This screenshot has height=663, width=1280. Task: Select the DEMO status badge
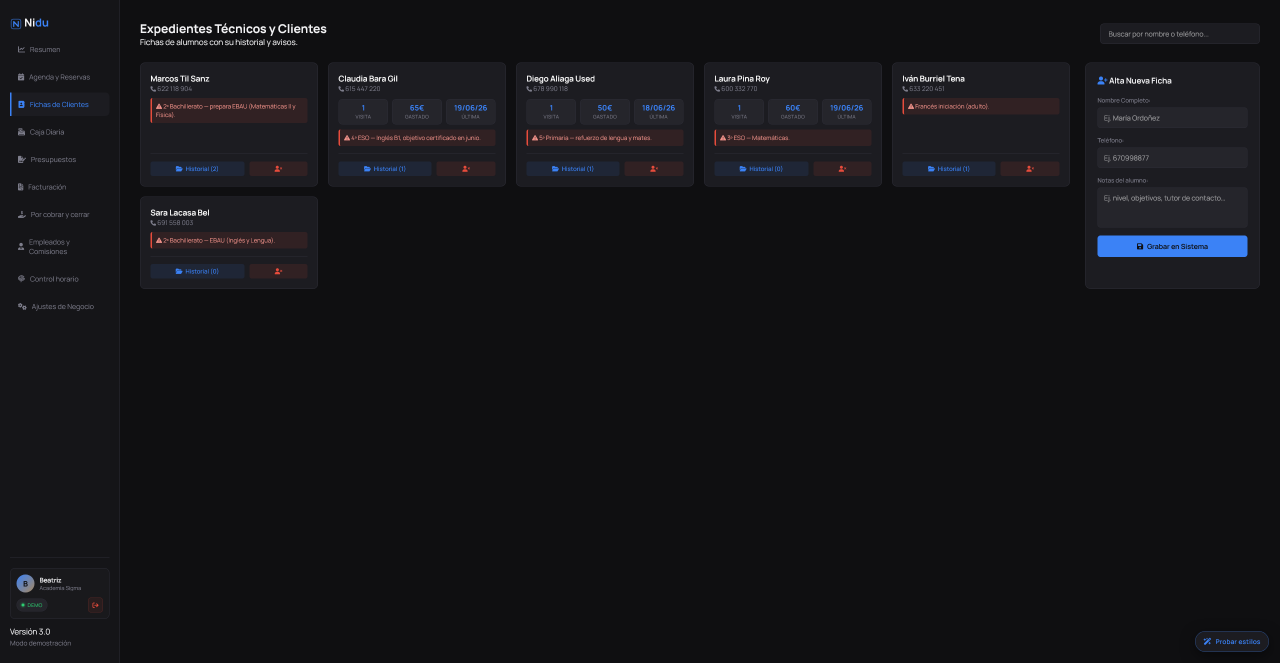(31, 605)
